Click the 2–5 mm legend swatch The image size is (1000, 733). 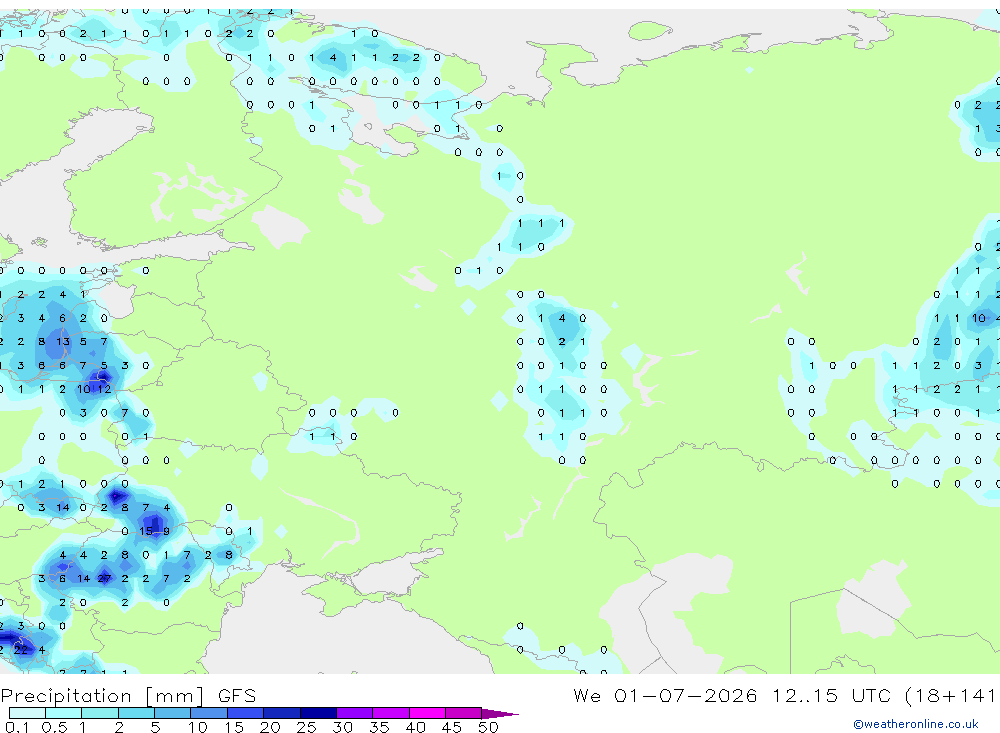click(136, 713)
